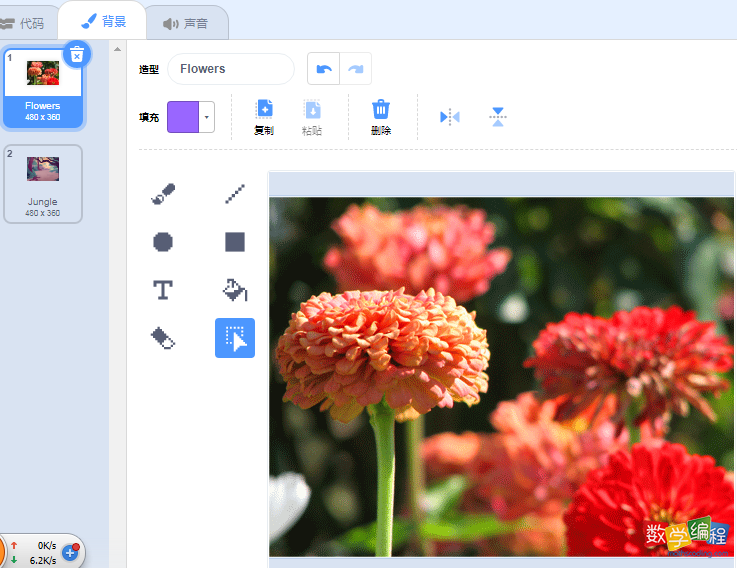Flip the costume vertically
737x568 pixels.
pyautogui.click(x=498, y=117)
